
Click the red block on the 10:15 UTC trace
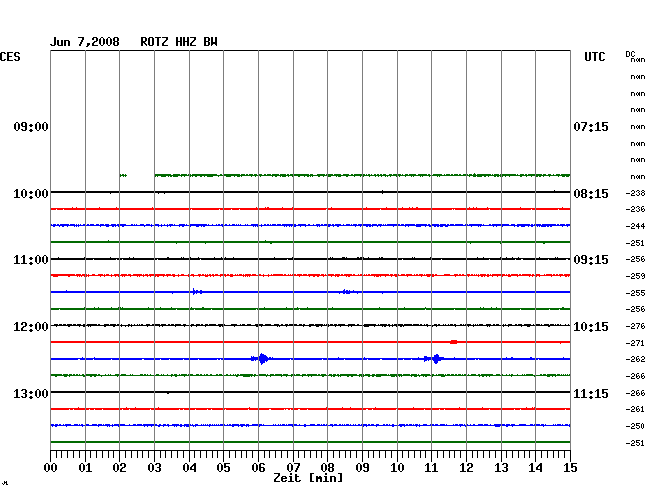tap(454, 342)
